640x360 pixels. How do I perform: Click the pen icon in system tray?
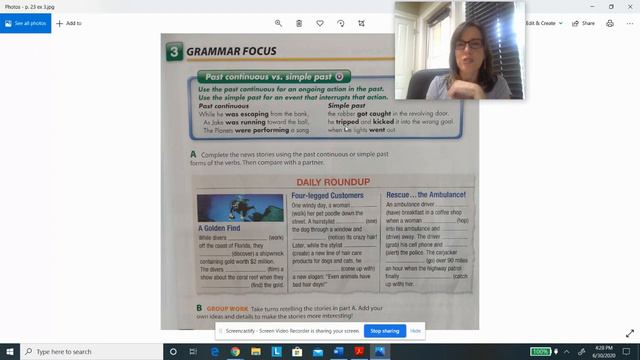[582, 351]
